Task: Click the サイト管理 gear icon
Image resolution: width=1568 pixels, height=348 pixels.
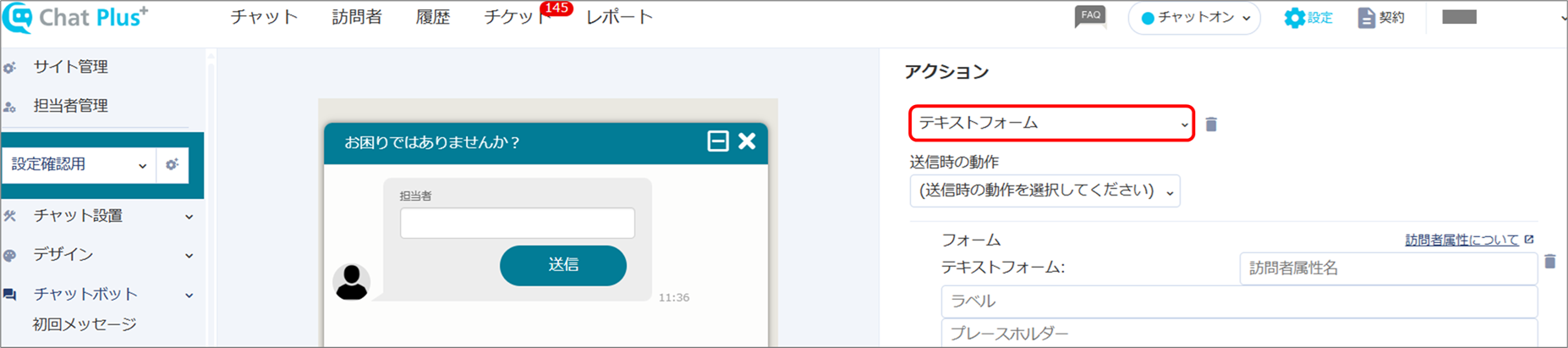Action: point(9,68)
